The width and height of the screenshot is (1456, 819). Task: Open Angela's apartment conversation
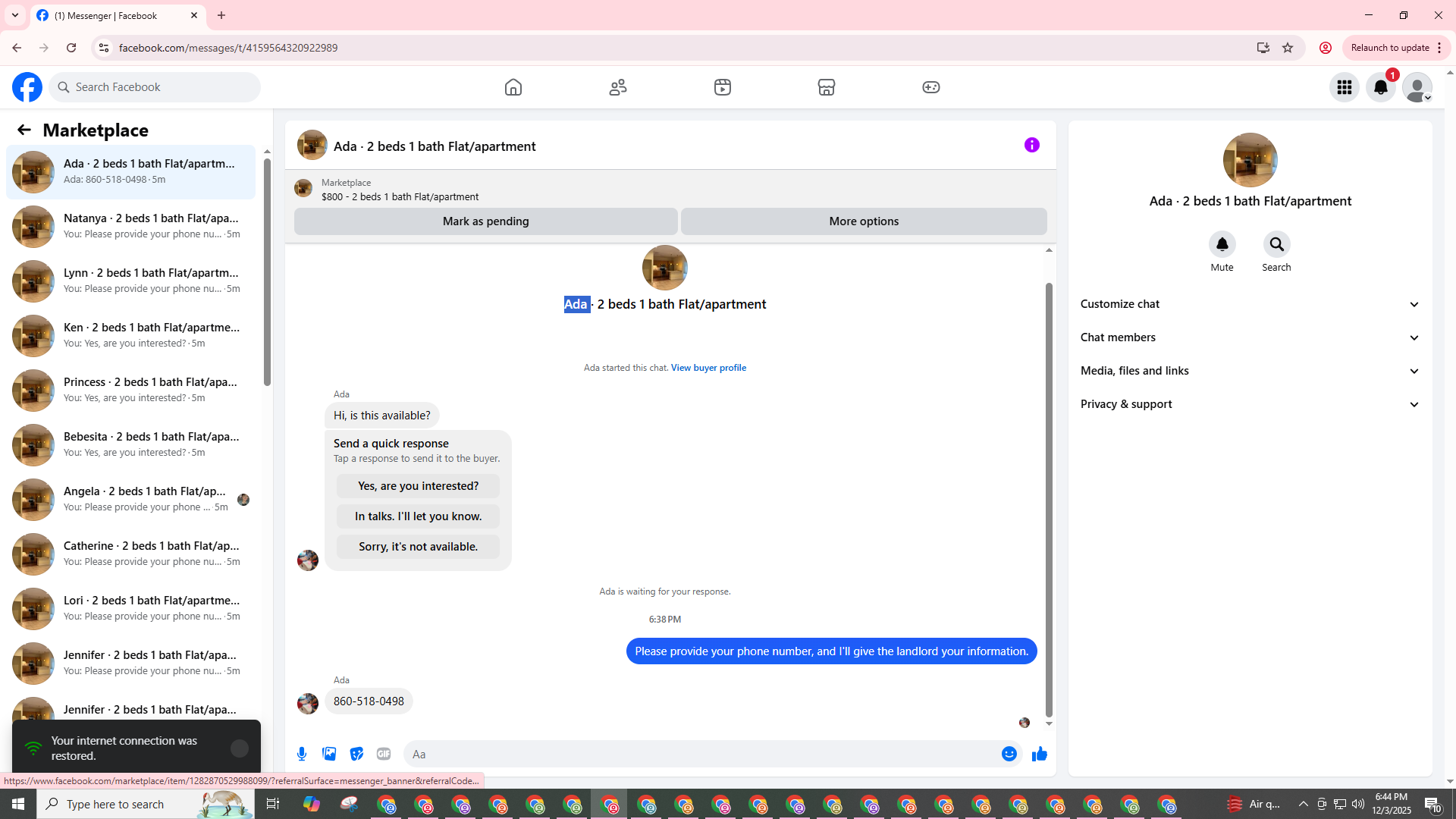[x=130, y=500]
